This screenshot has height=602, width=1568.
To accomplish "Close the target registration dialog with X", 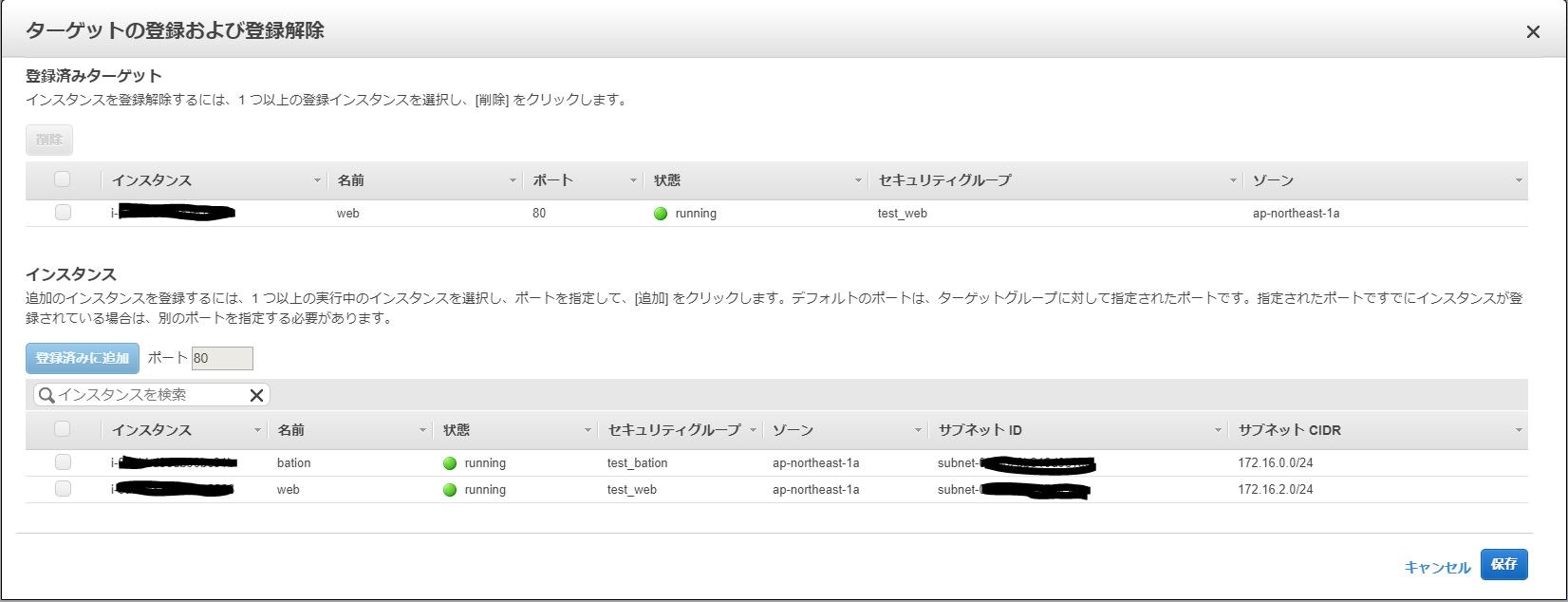I will [1533, 32].
